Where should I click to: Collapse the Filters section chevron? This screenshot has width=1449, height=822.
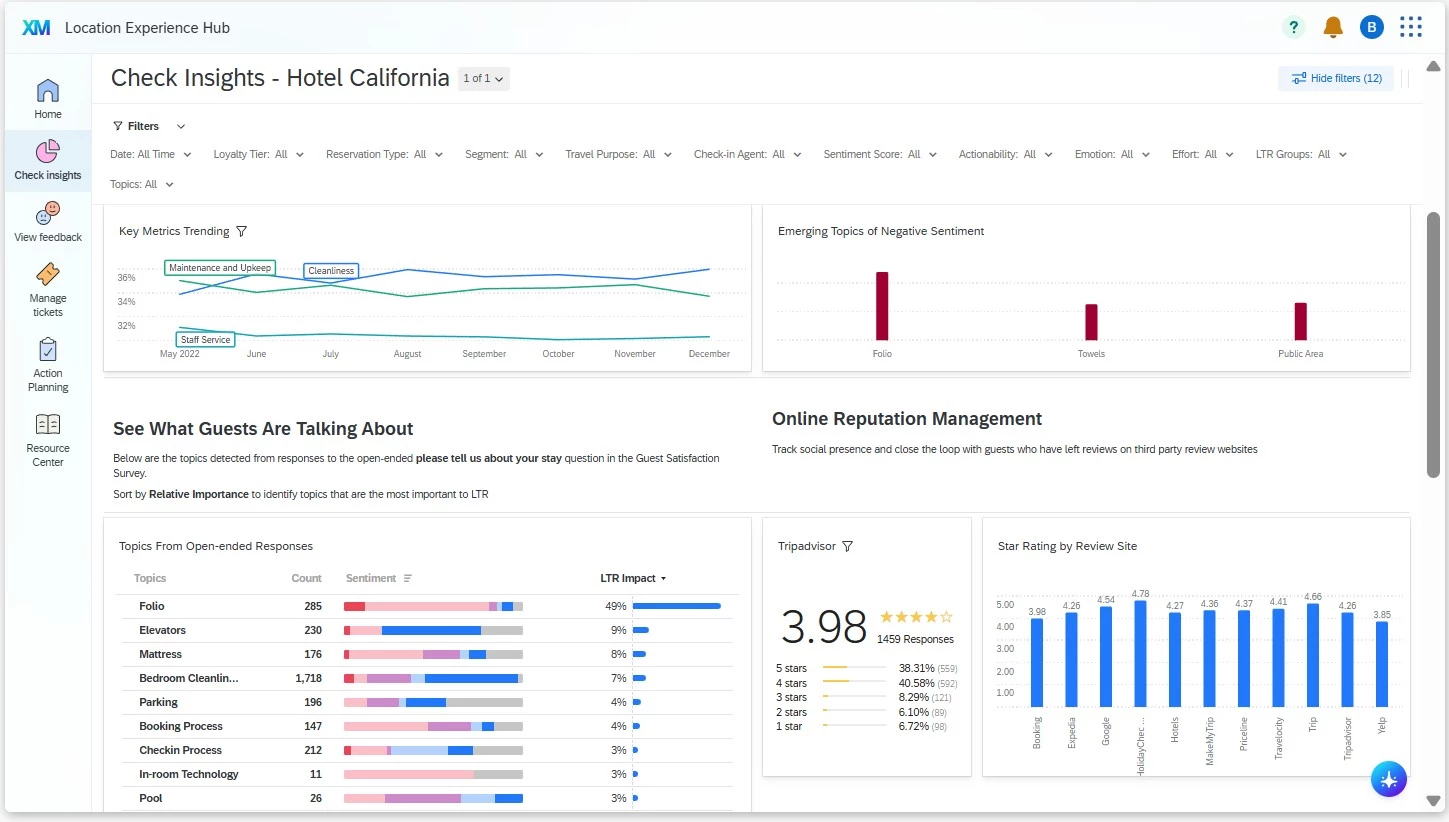[x=181, y=126]
